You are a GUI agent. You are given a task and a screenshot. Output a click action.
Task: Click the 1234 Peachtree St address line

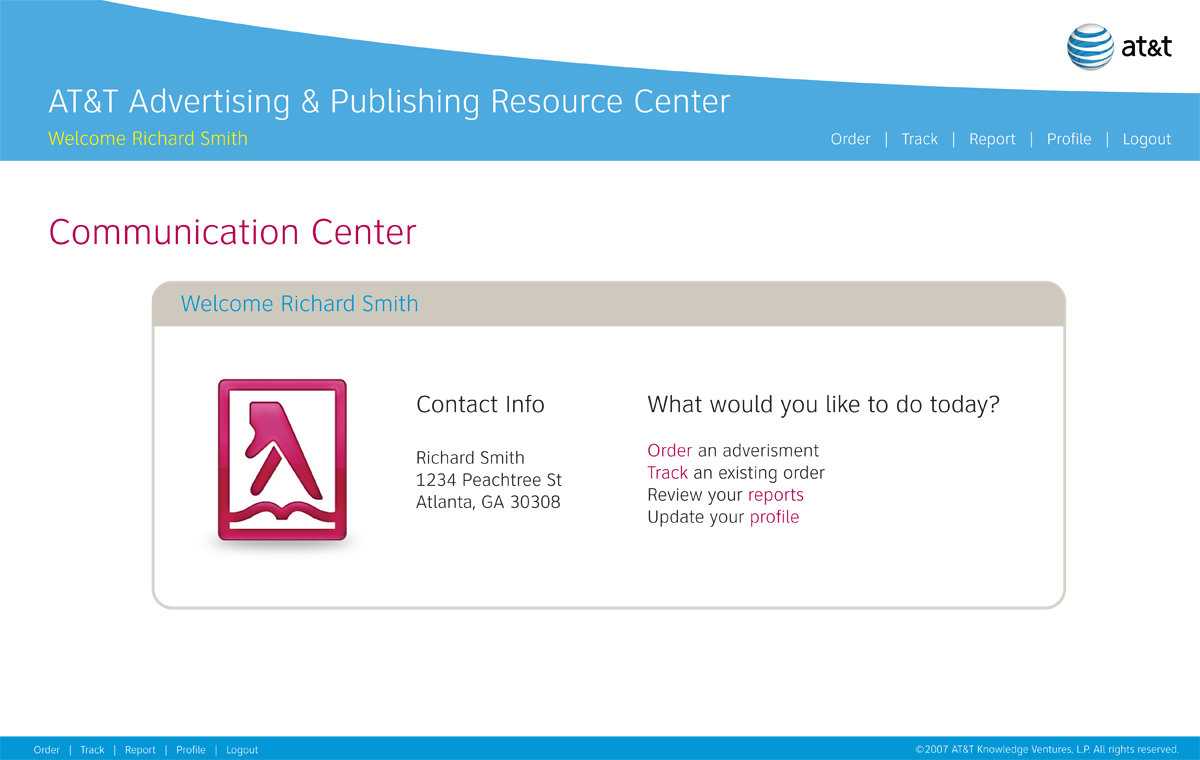click(489, 480)
